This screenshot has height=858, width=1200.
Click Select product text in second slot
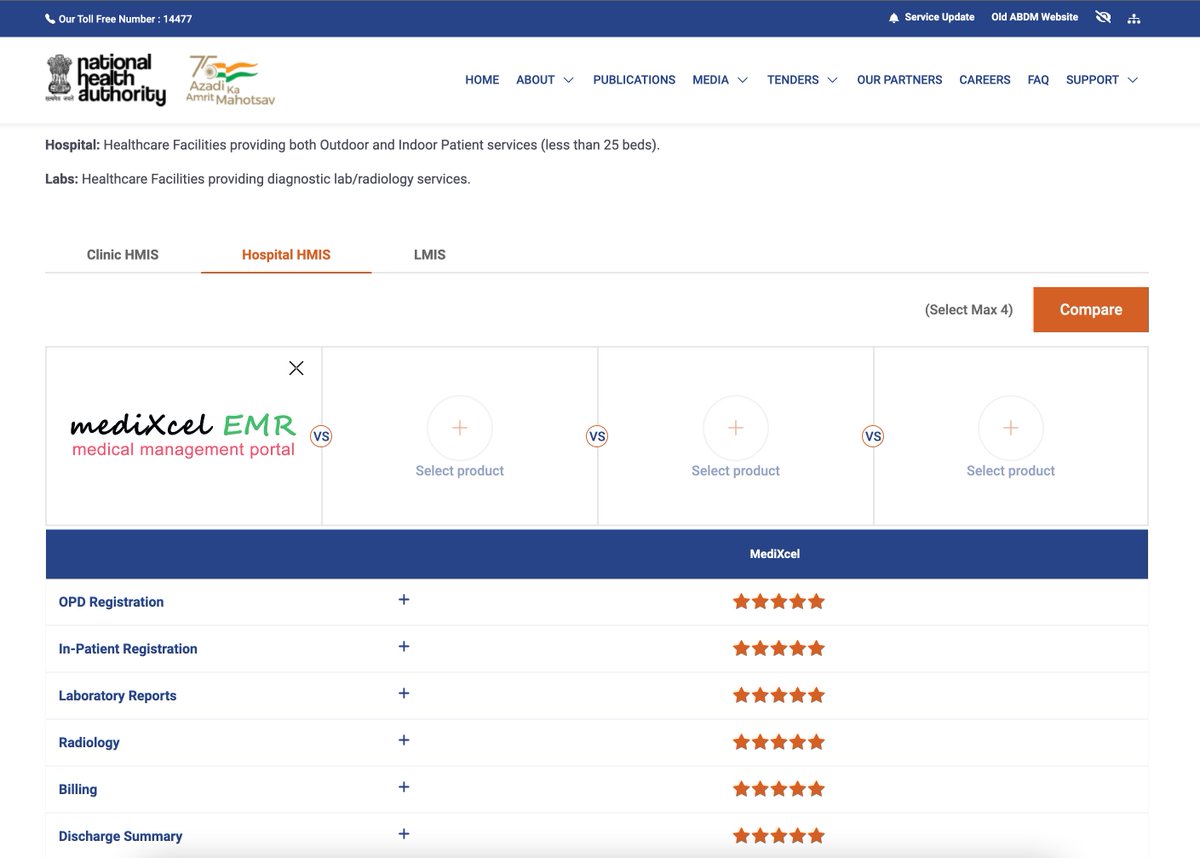pos(460,471)
